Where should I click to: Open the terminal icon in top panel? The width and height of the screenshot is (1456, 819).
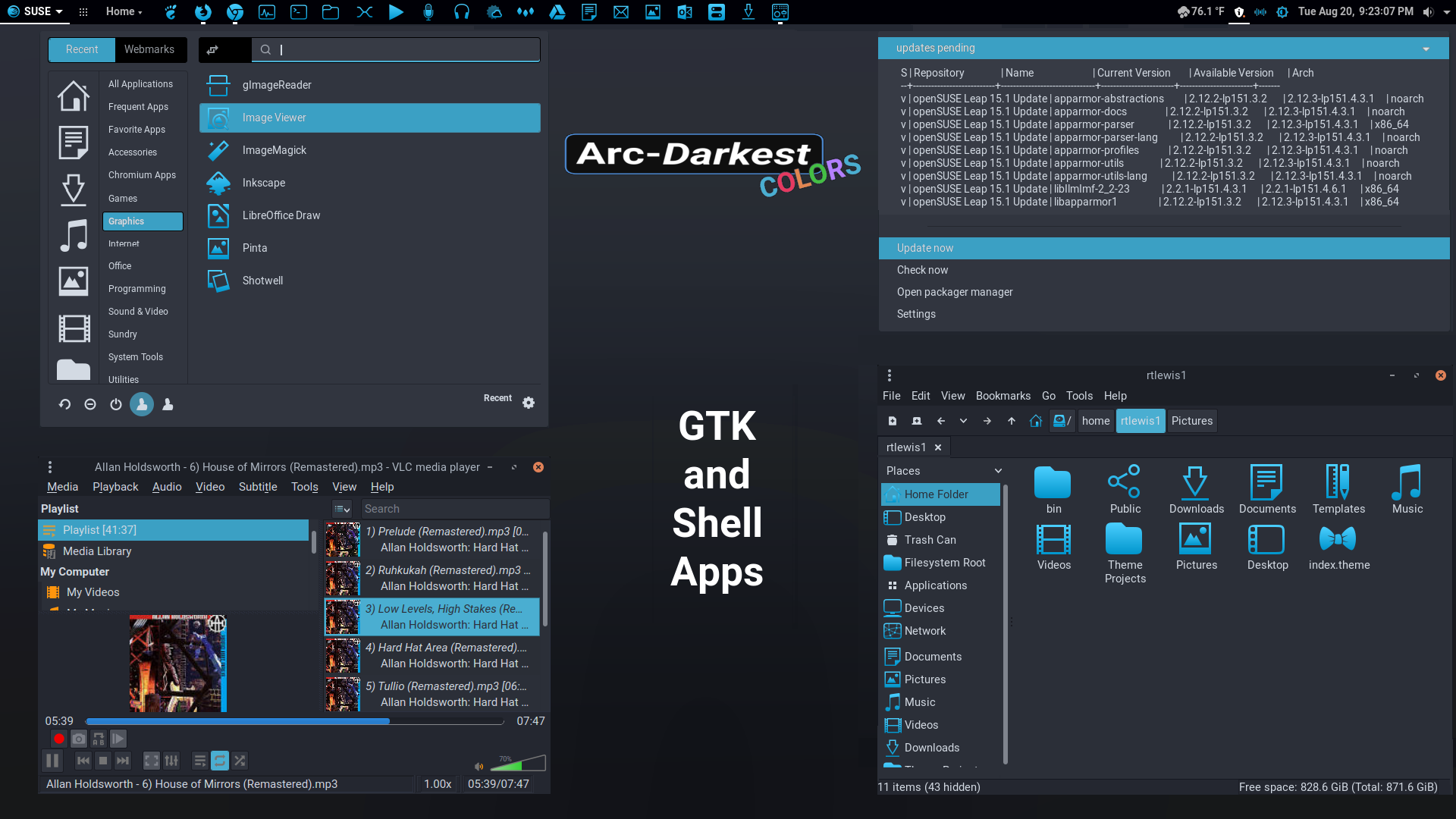coord(299,11)
